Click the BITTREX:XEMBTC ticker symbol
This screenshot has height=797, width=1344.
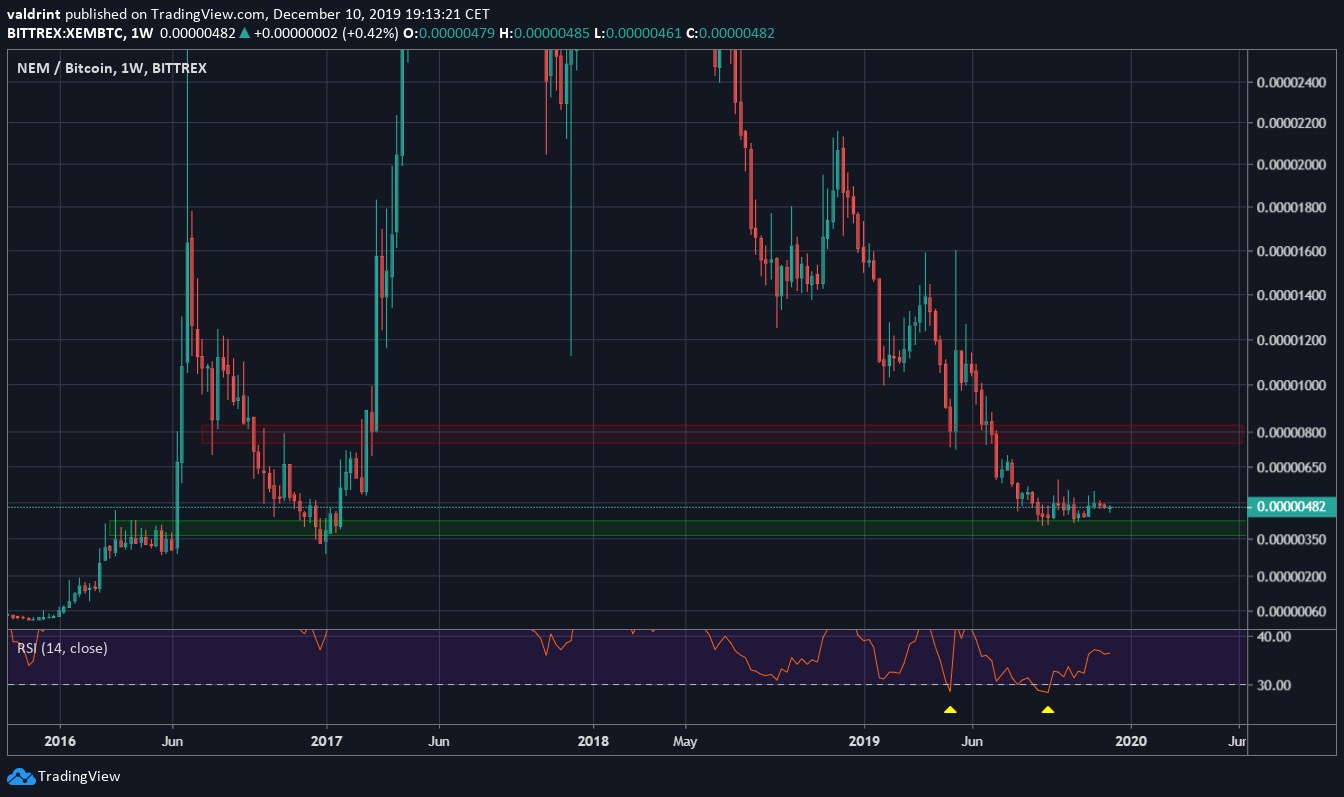click(x=65, y=31)
